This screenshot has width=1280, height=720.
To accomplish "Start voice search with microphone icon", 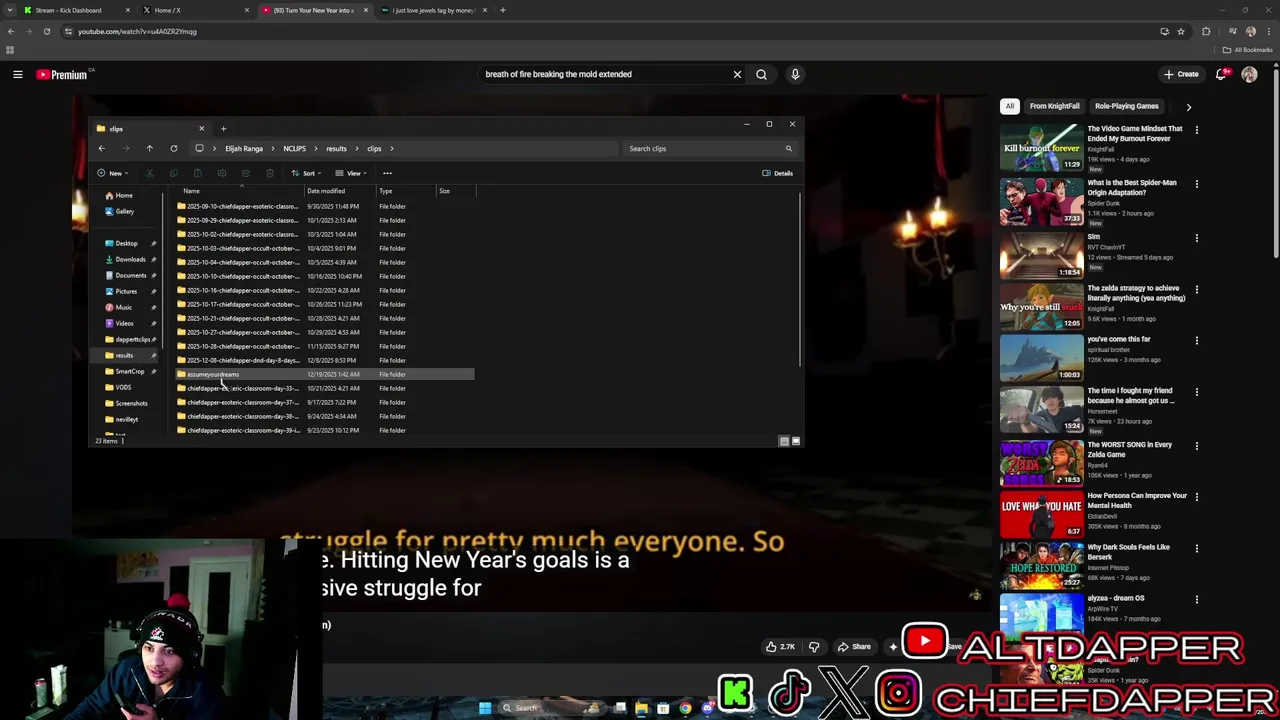I will pos(795,74).
